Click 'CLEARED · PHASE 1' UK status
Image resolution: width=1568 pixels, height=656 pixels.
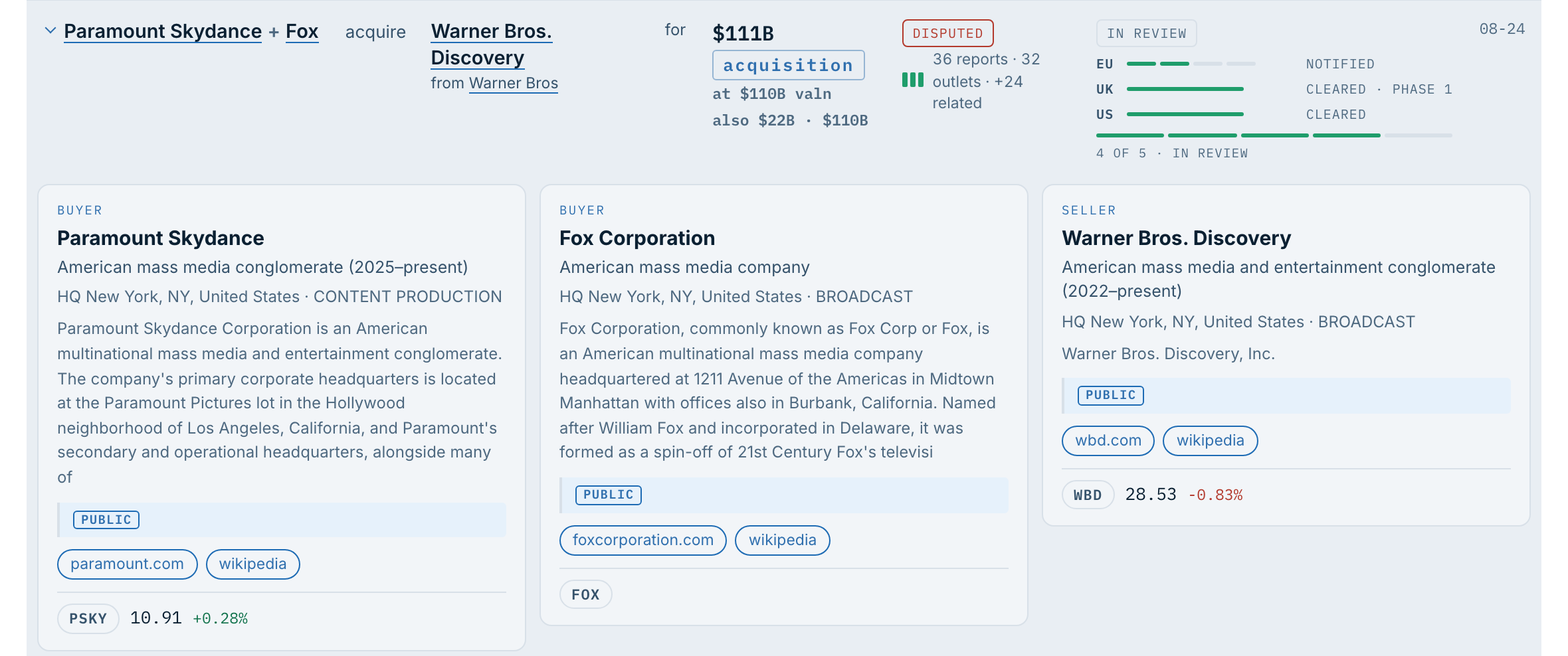point(1379,90)
